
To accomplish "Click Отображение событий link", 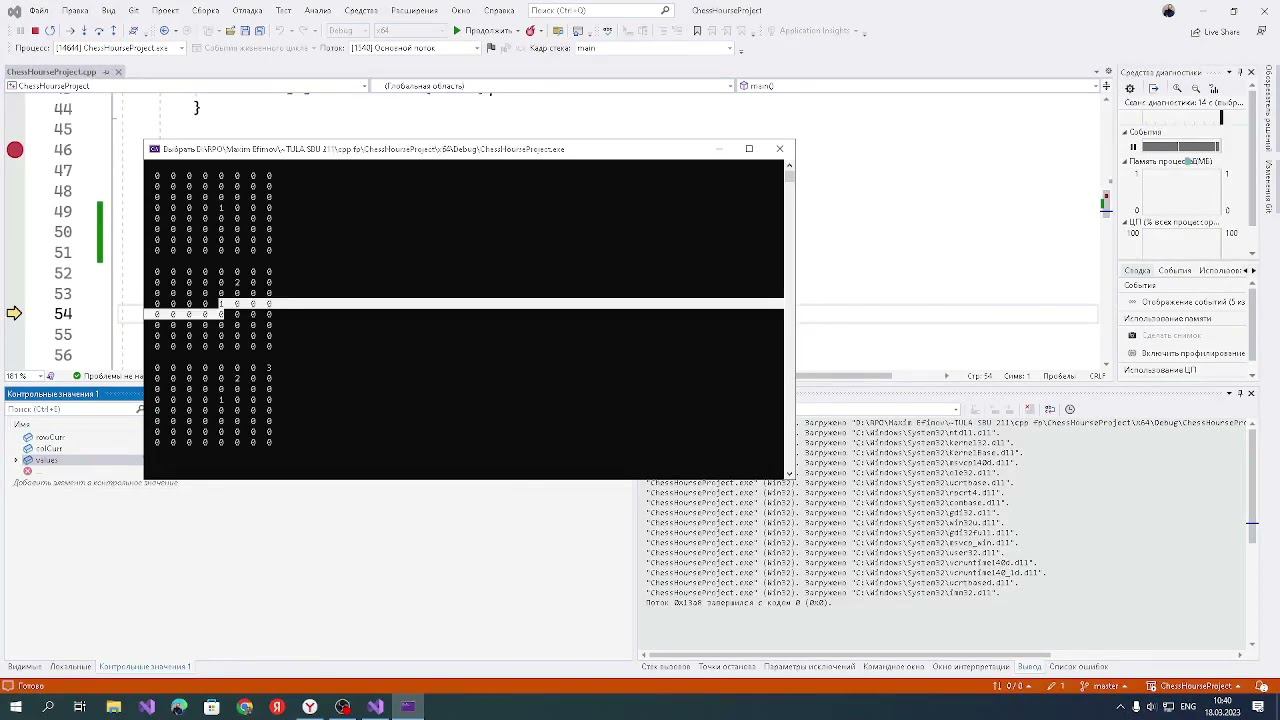I will pyautogui.click(x=1194, y=302).
